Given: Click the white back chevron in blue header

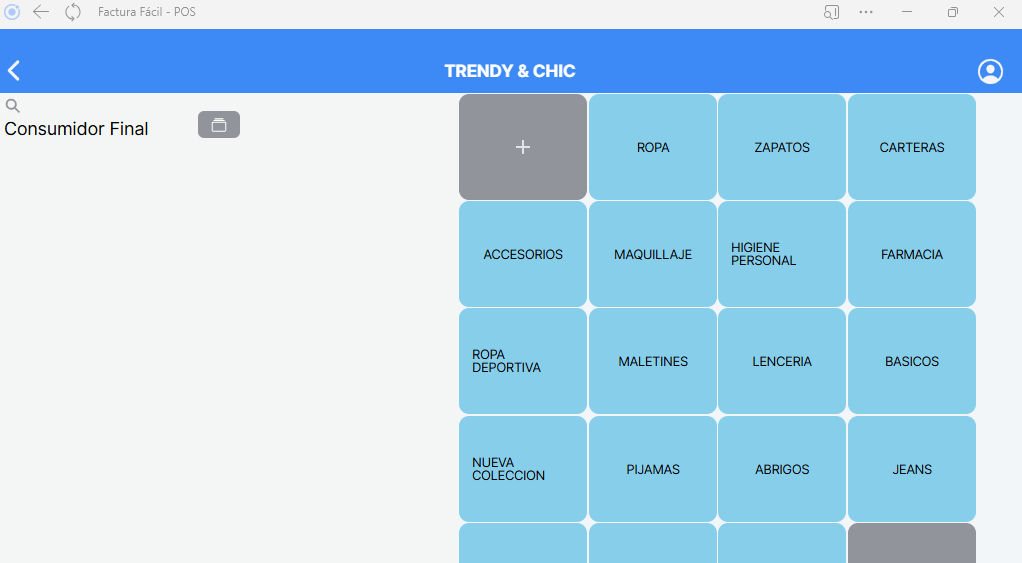Looking at the screenshot, I should (x=14, y=71).
